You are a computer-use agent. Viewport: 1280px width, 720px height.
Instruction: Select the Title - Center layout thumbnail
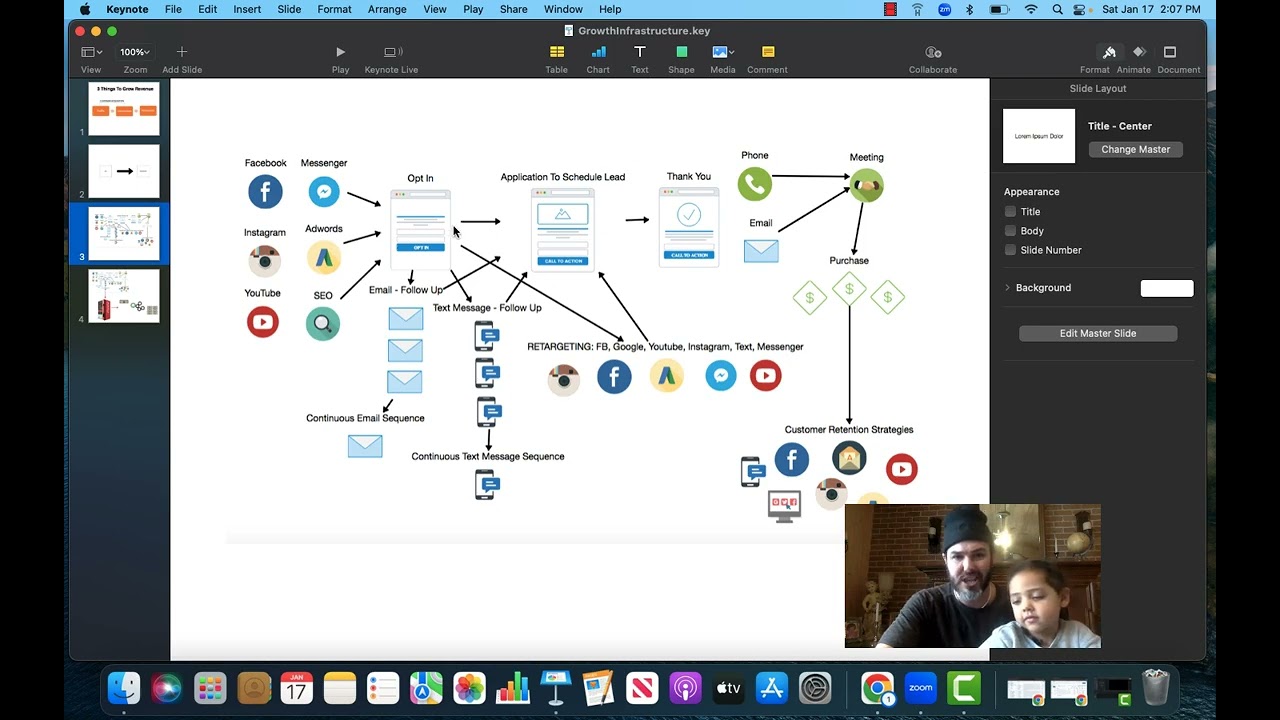[1039, 136]
